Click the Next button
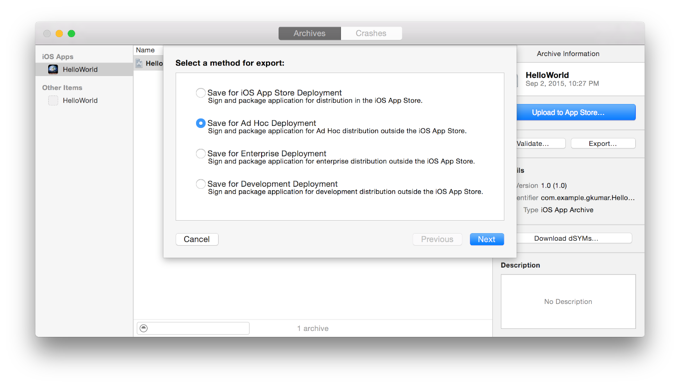Viewport: 680px width, 388px height. 487,239
